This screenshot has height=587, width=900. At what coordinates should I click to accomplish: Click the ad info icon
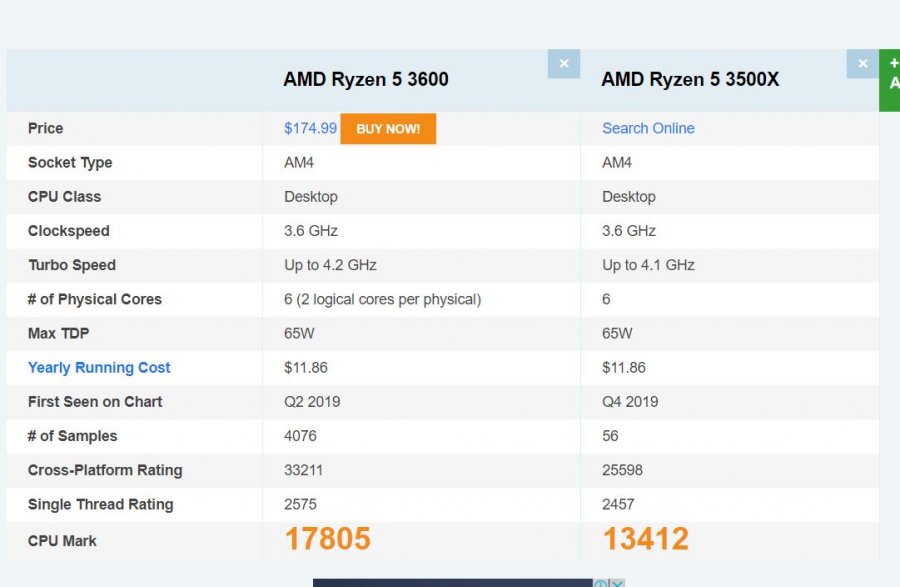pos(602,583)
